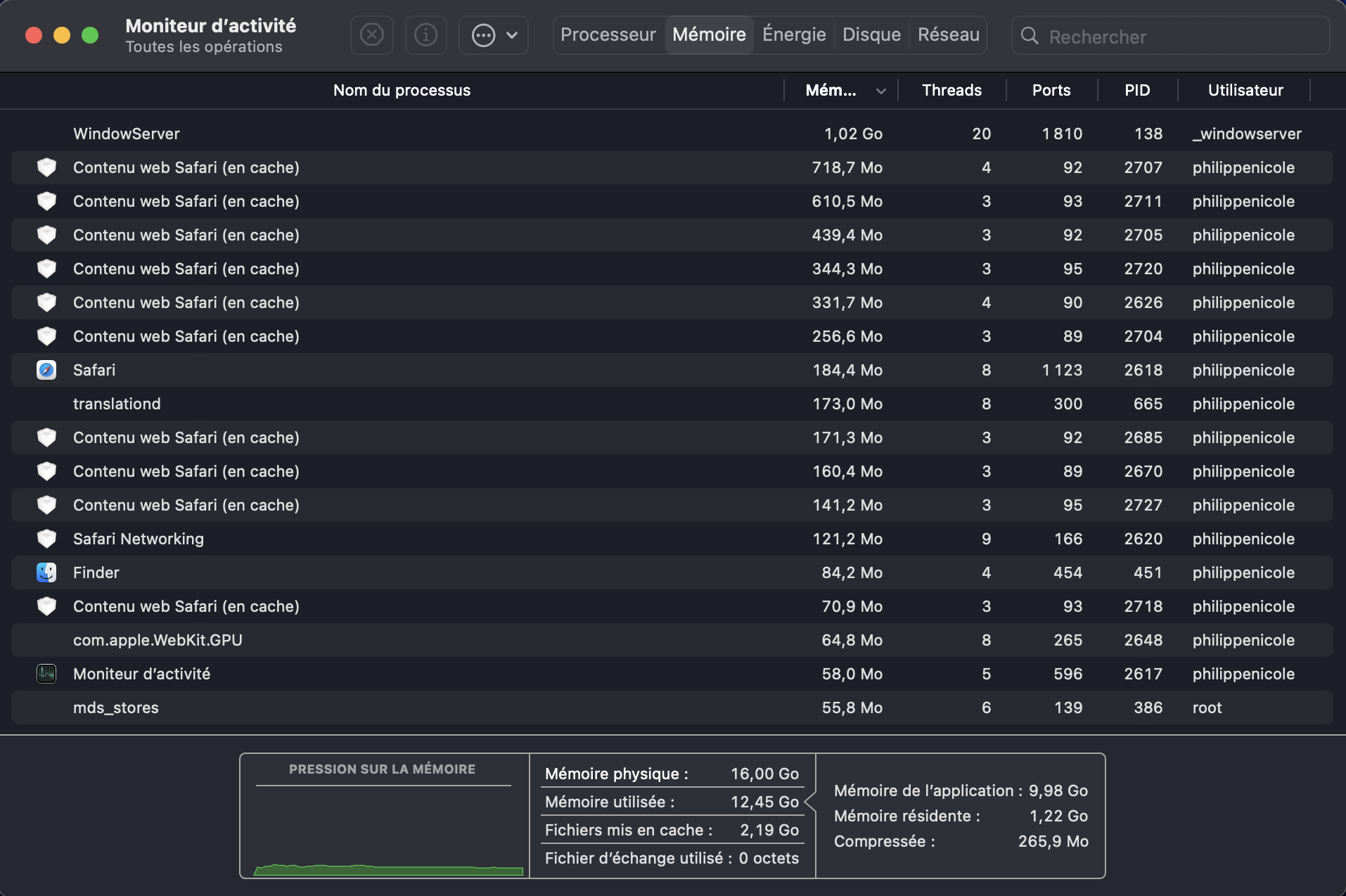Click the PID 2617 cell

coord(1143,674)
